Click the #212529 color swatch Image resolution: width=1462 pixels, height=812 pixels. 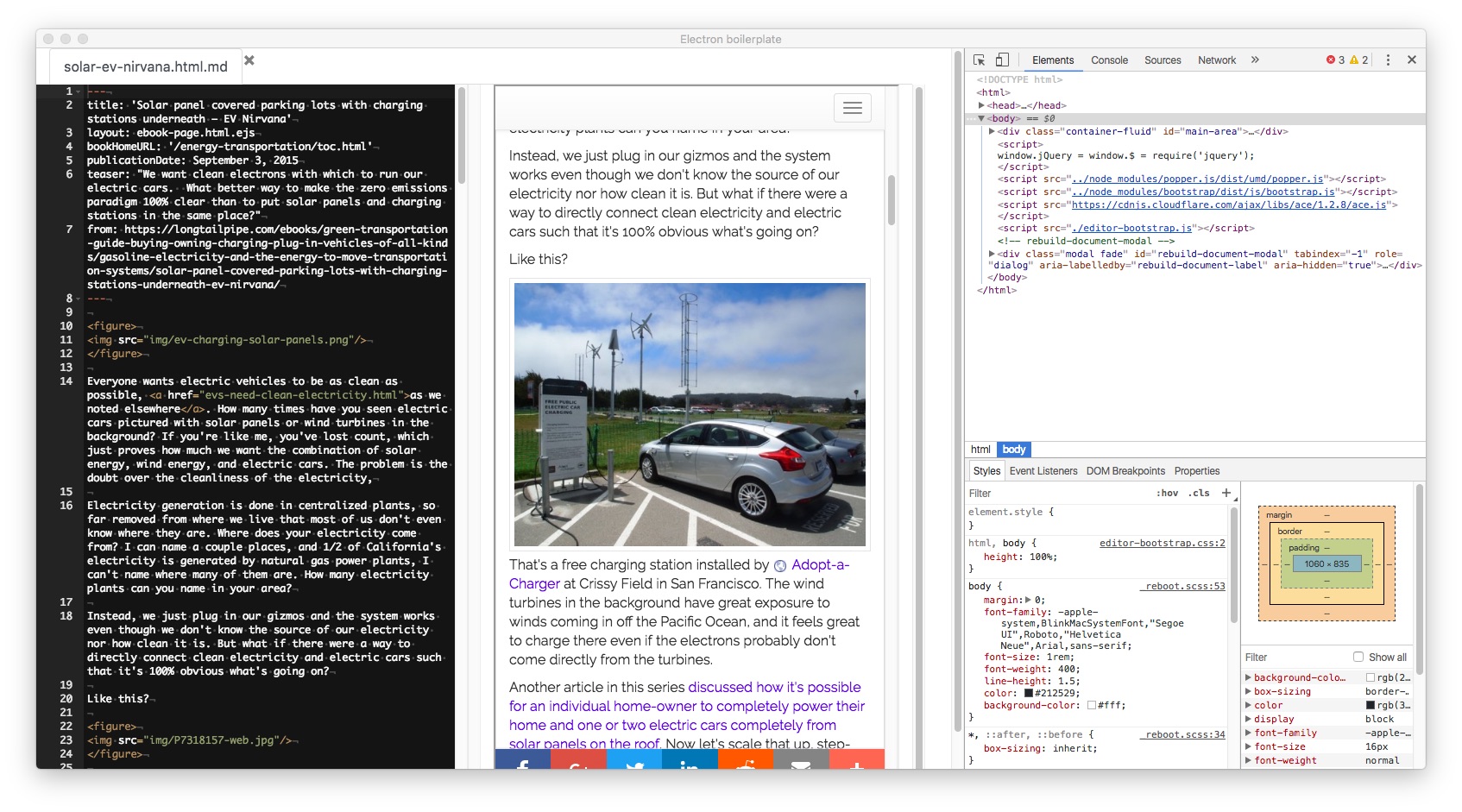click(x=1029, y=693)
